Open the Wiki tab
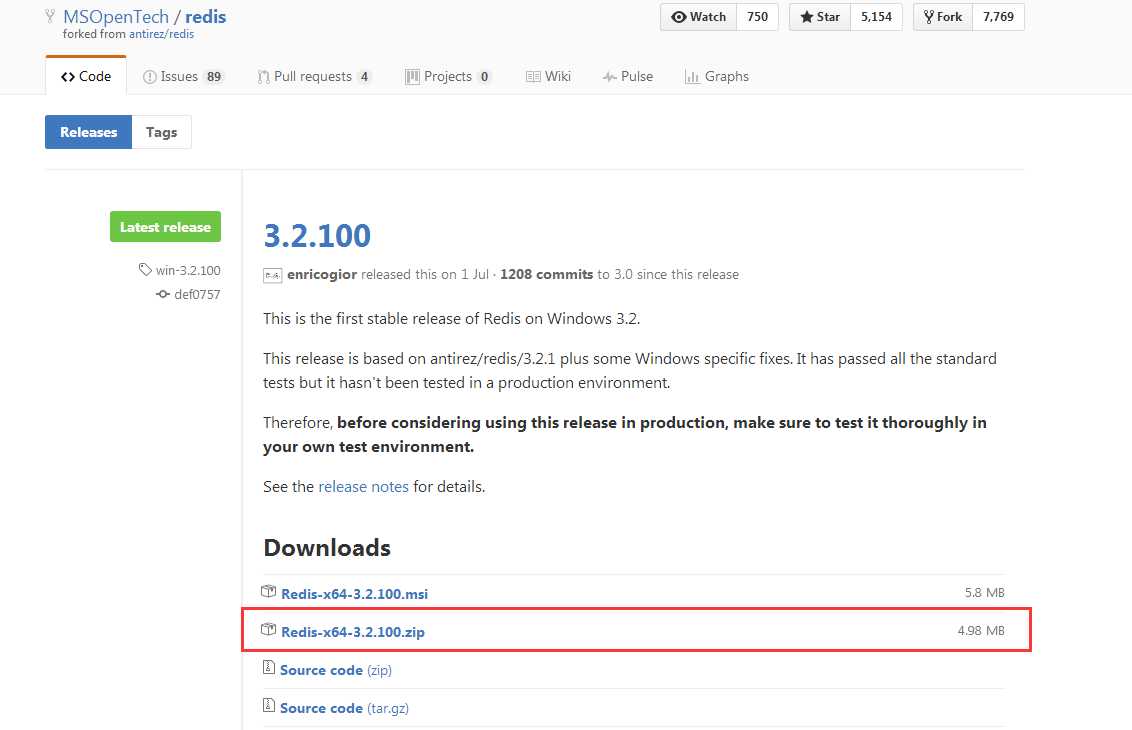This screenshot has width=1132, height=730. [x=549, y=77]
